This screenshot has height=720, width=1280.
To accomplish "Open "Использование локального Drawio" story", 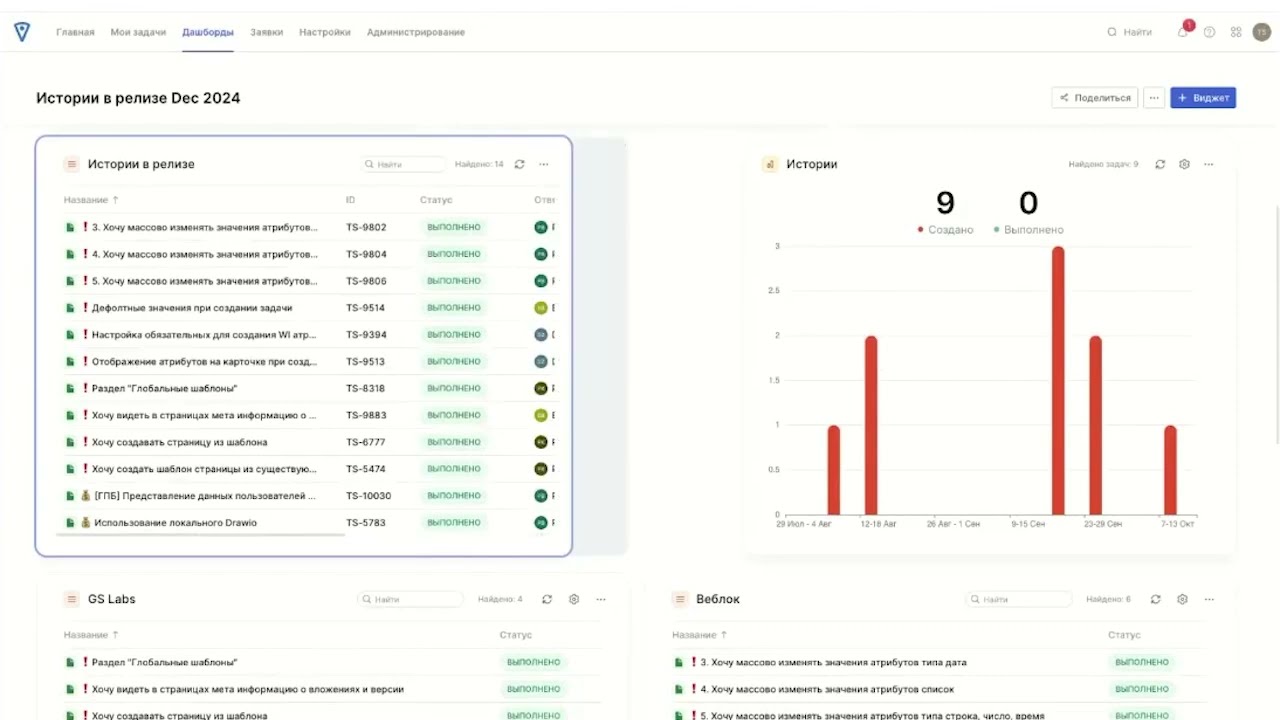I will click(175, 523).
